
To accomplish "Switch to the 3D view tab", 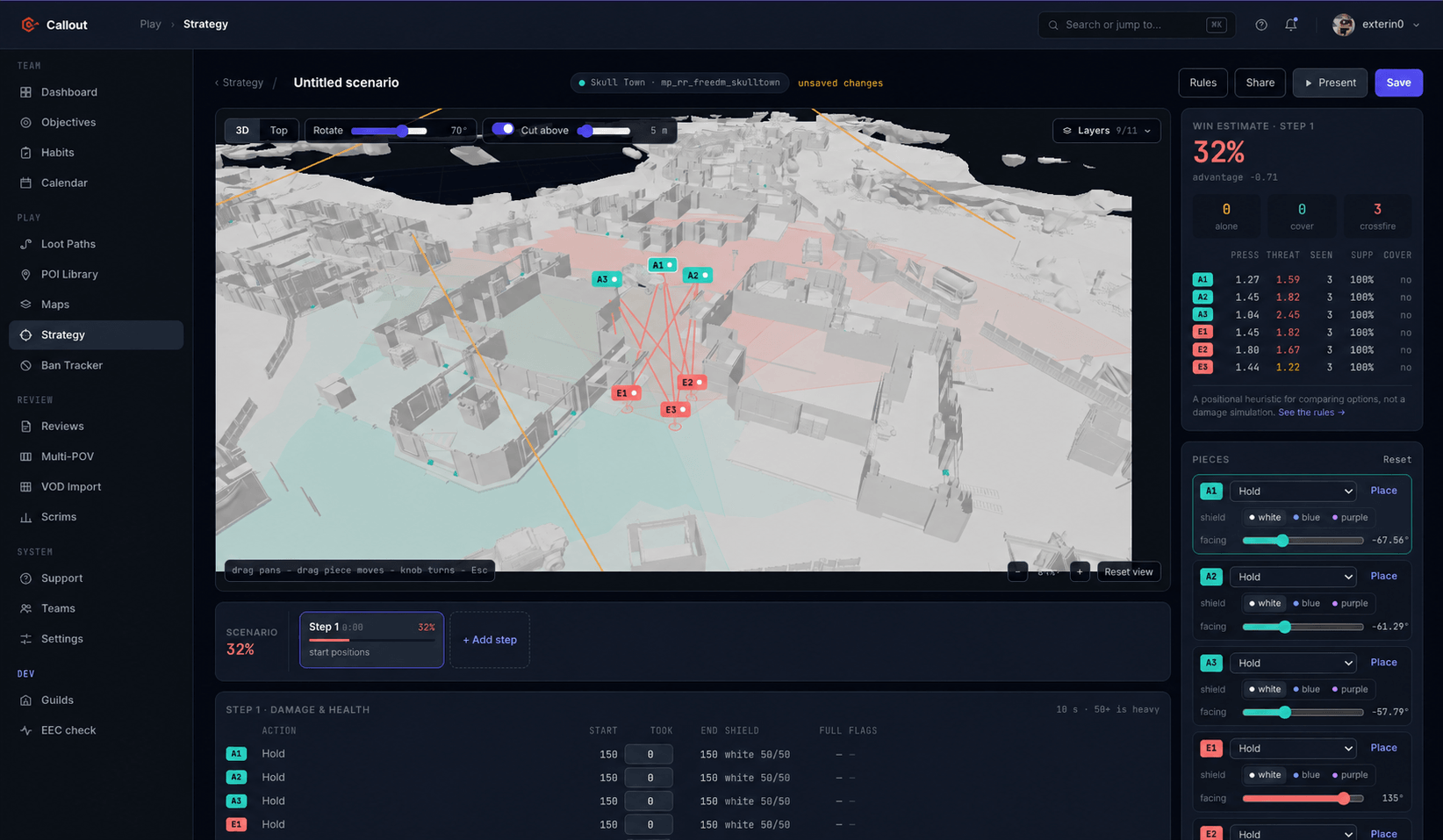I will (x=242, y=131).
